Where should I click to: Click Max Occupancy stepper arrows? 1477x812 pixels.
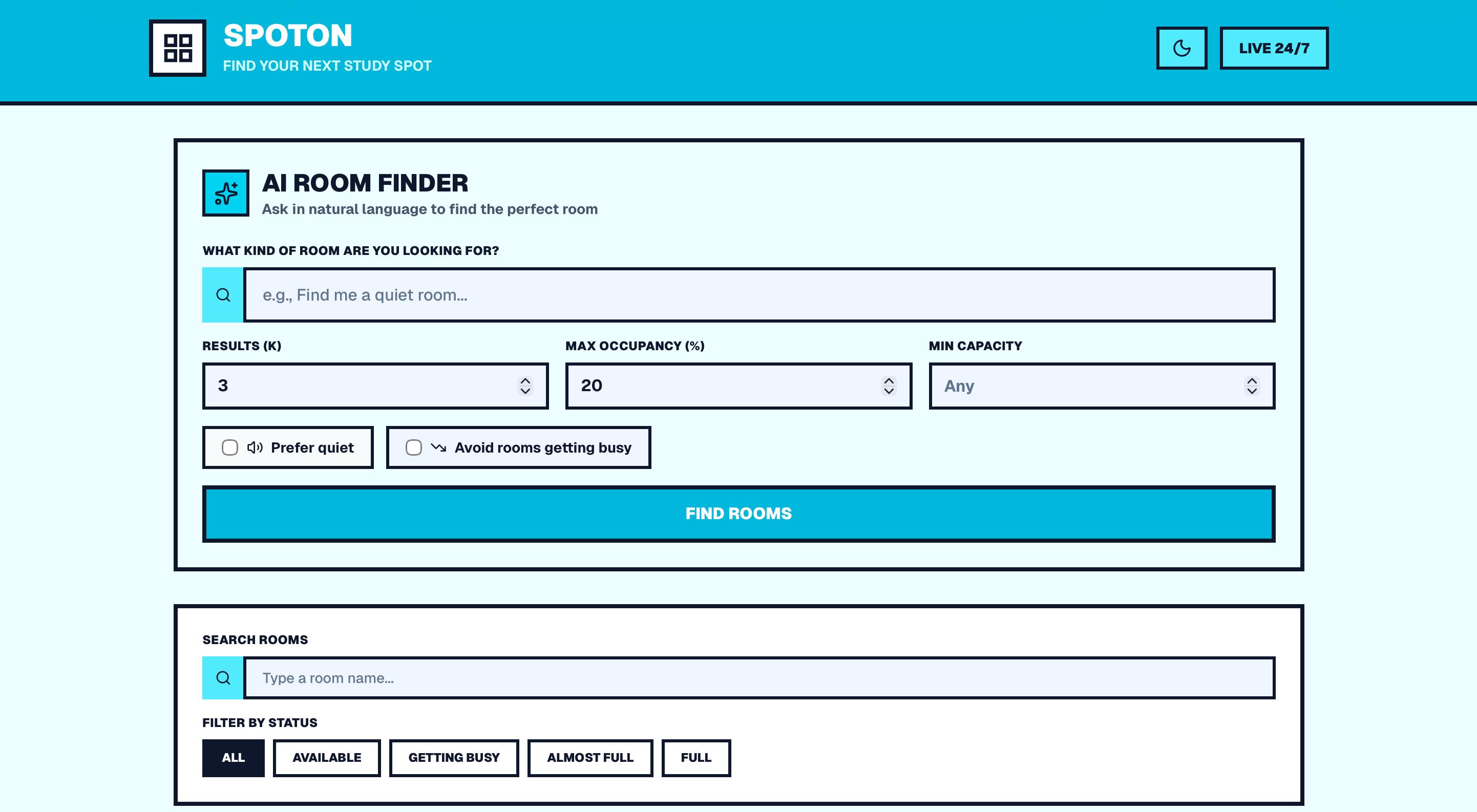[888, 386]
